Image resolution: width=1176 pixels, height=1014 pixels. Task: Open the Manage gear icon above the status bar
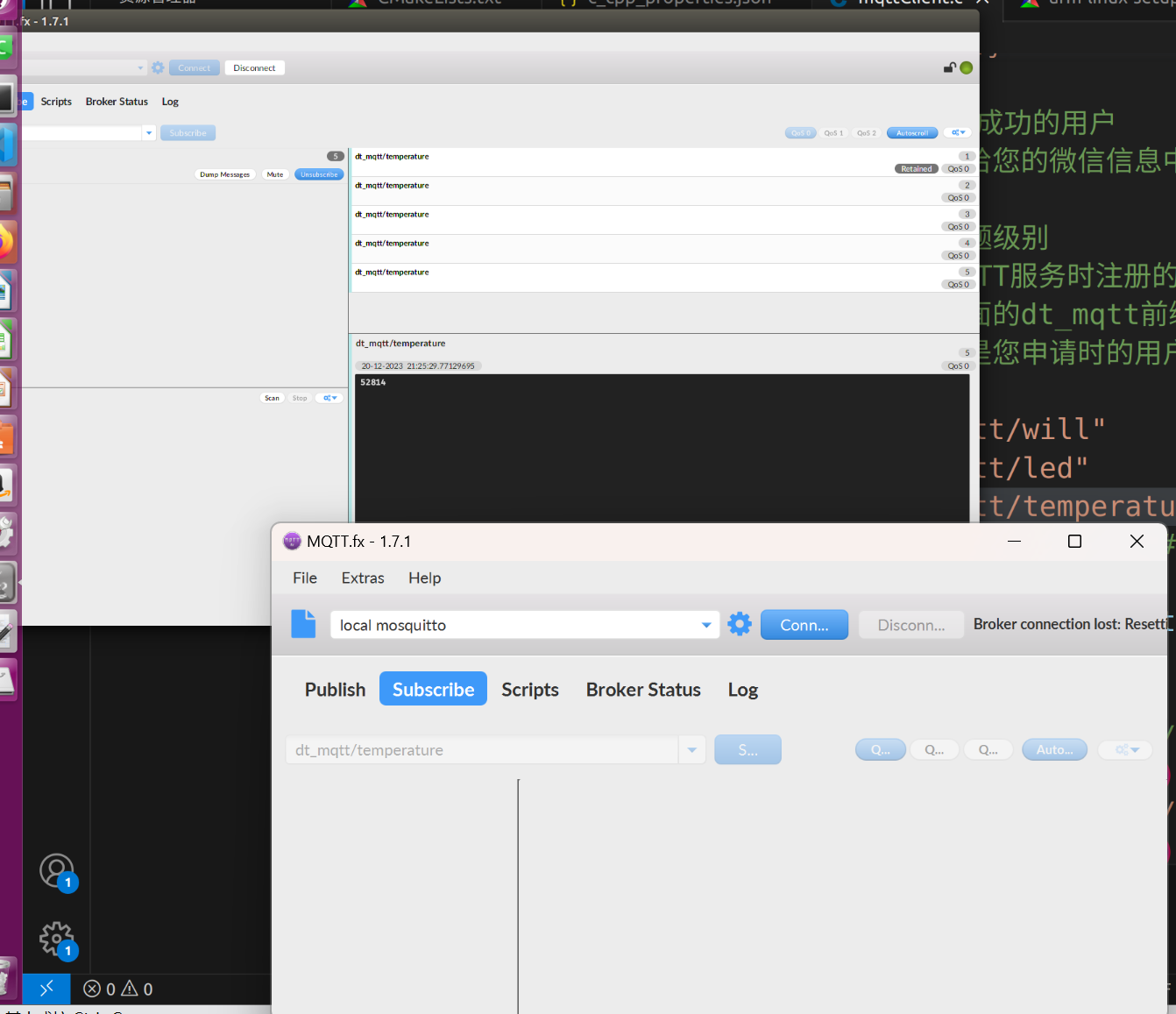click(x=56, y=940)
